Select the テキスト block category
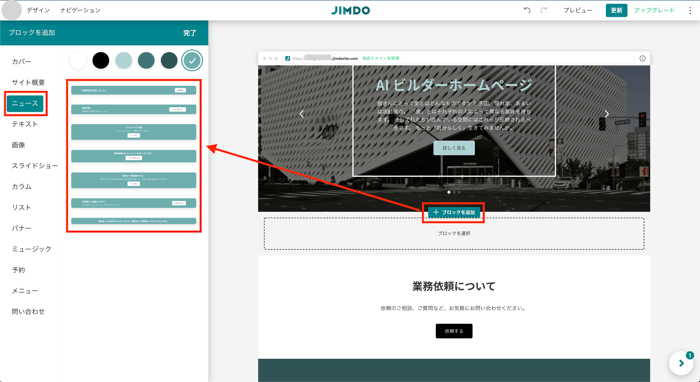700x382 pixels. pos(25,124)
